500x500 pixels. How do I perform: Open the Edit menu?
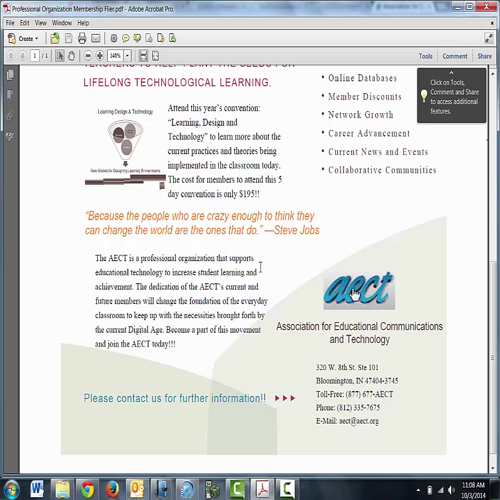click(x=25, y=23)
